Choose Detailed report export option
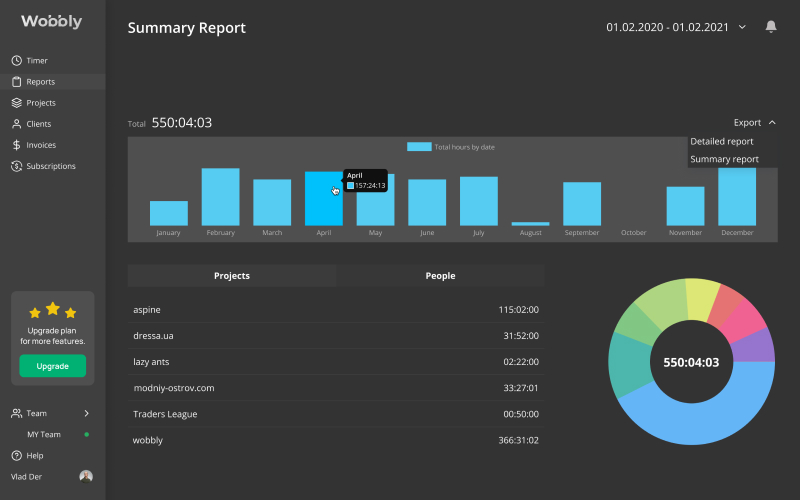 pos(722,141)
